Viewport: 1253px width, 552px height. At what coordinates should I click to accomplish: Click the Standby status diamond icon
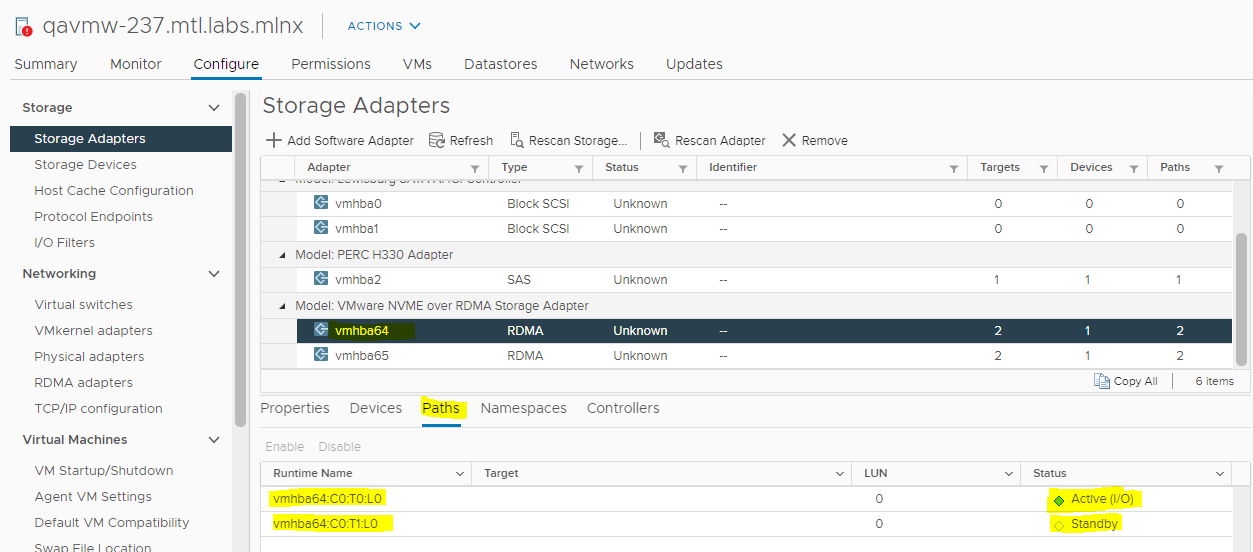click(1059, 524)
